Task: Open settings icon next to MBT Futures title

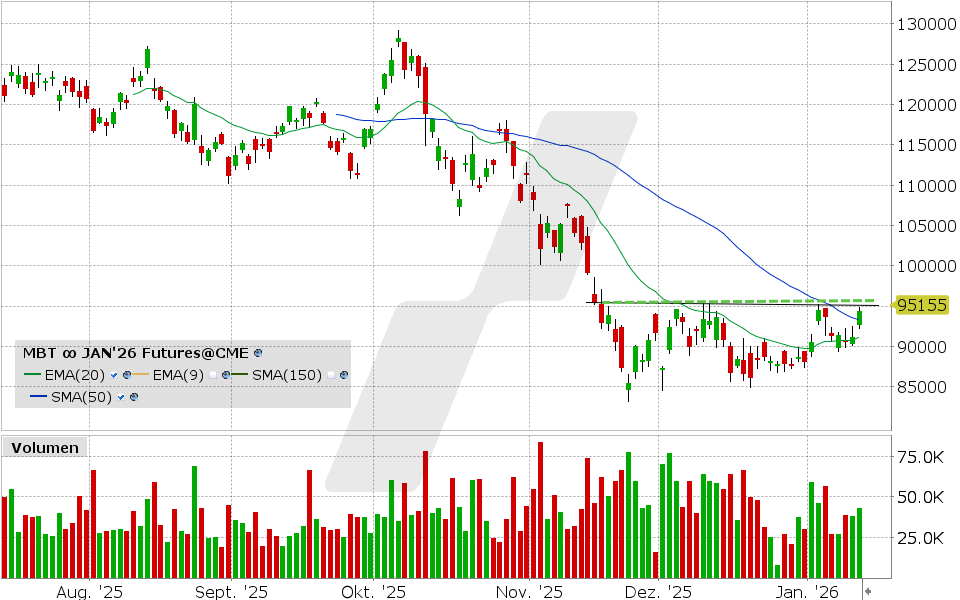Action: 258,353
